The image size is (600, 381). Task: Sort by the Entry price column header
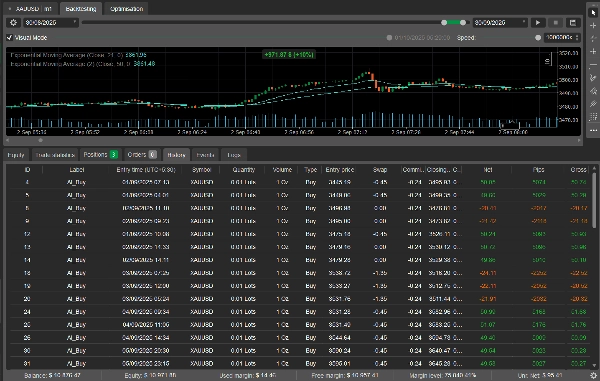click(339, 169)
